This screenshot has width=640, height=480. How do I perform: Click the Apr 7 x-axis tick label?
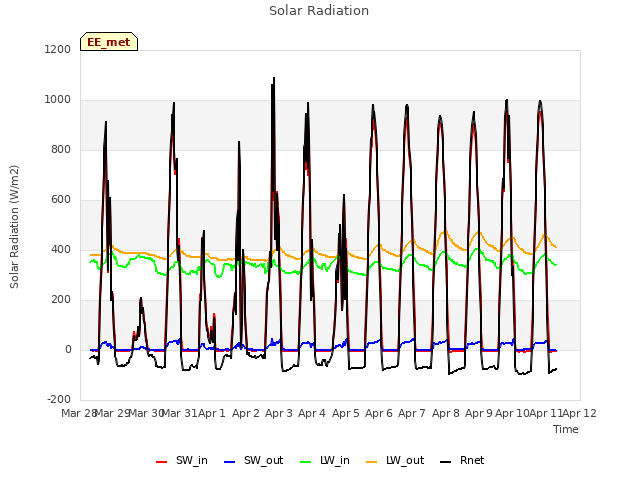[412, 413]
